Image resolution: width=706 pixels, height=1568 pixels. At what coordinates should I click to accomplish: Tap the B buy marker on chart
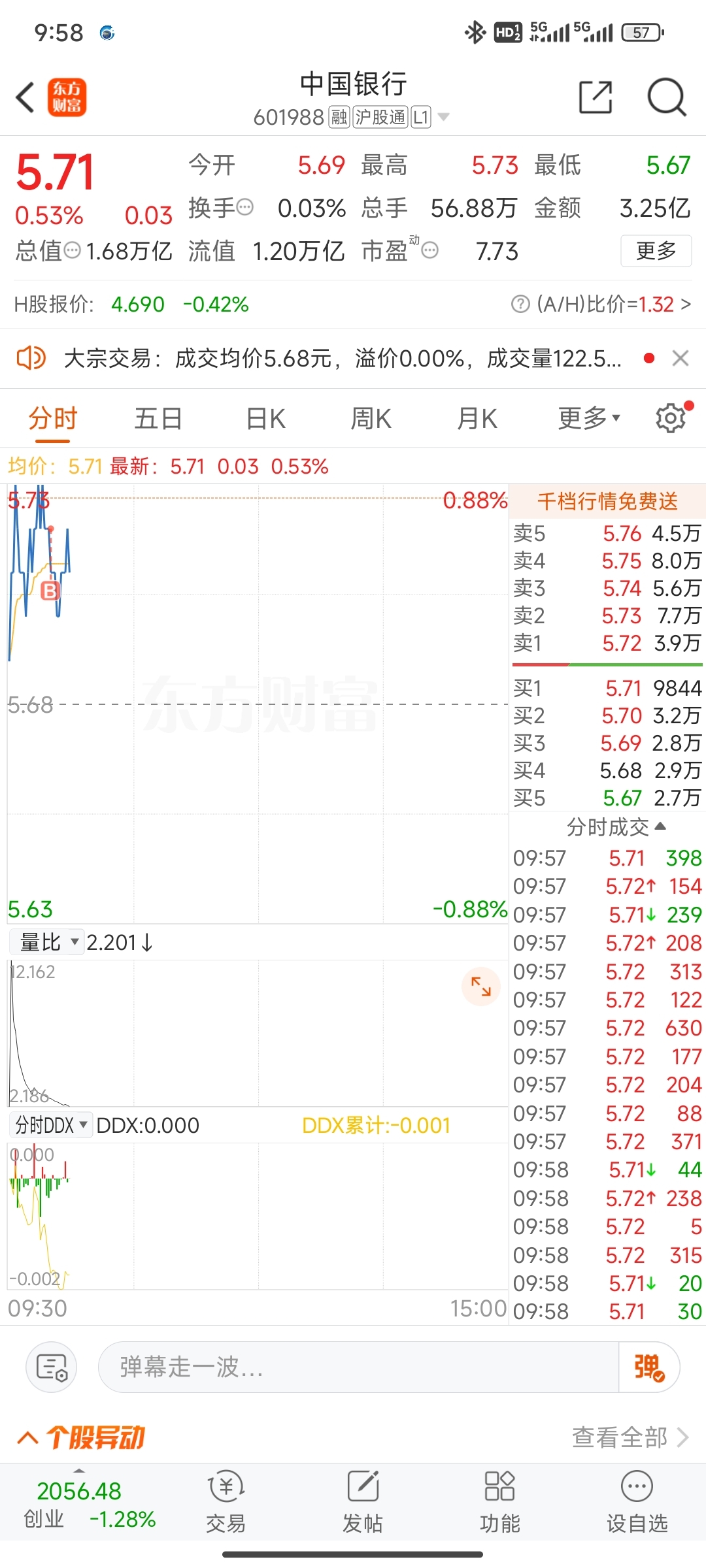coord(50,591)
